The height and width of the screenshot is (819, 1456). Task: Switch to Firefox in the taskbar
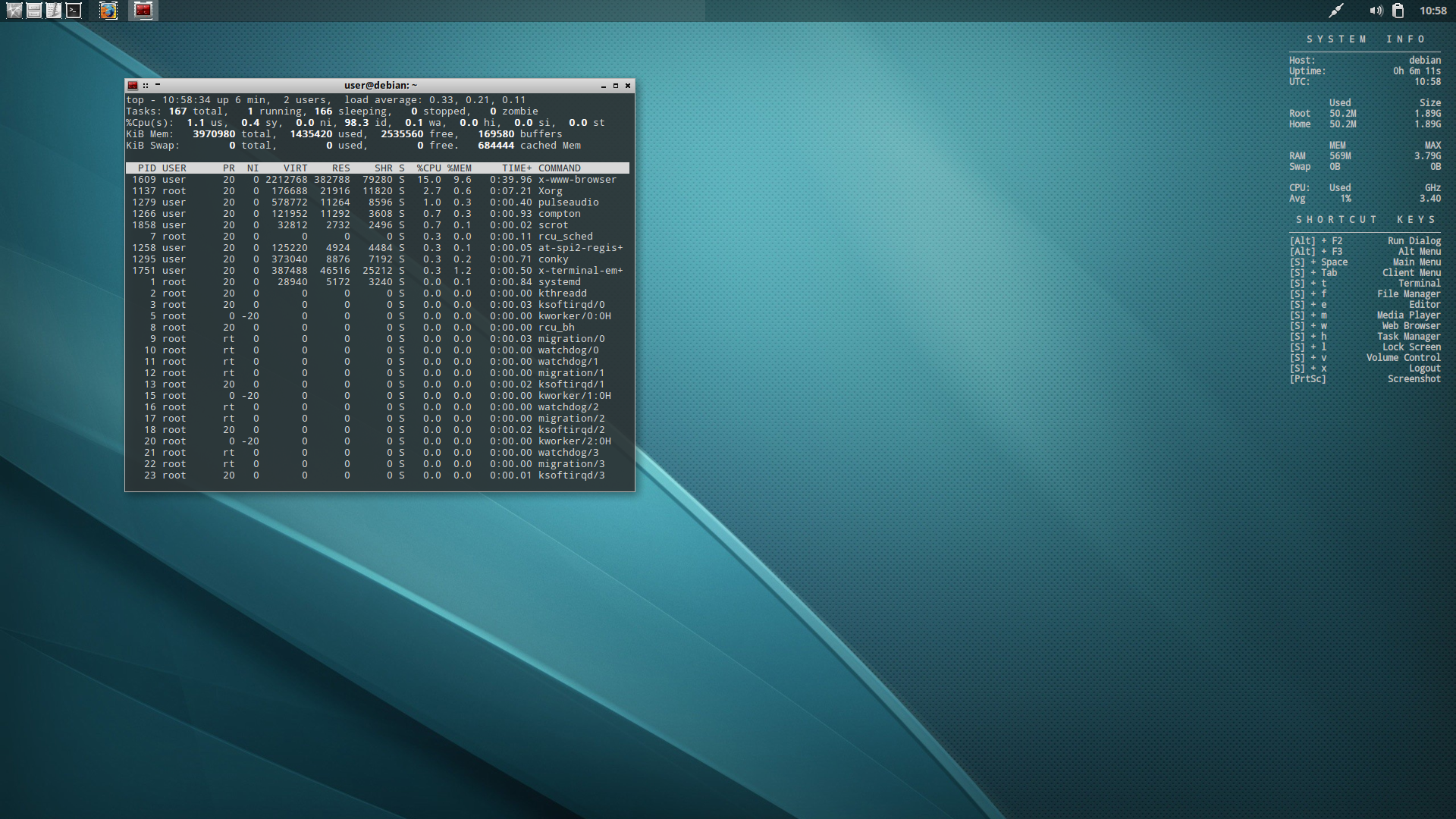pos(108,11)
